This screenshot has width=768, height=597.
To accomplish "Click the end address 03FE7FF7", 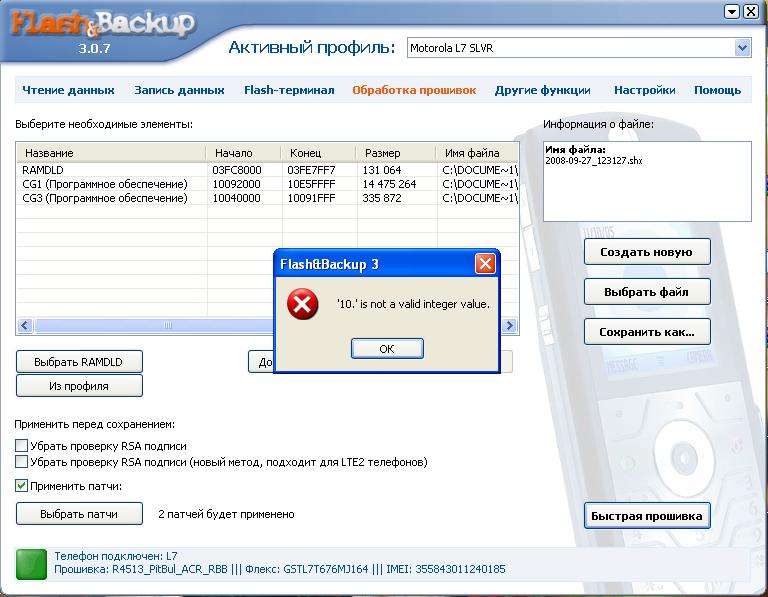I will pyautogui.click(x=311, y=170).
